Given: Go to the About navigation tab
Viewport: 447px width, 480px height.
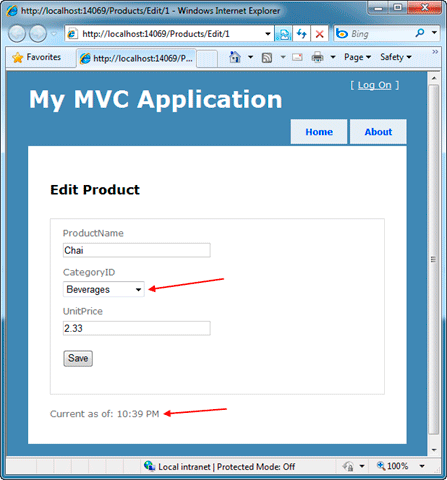Looking at the screenshot, I should (378, 132).
